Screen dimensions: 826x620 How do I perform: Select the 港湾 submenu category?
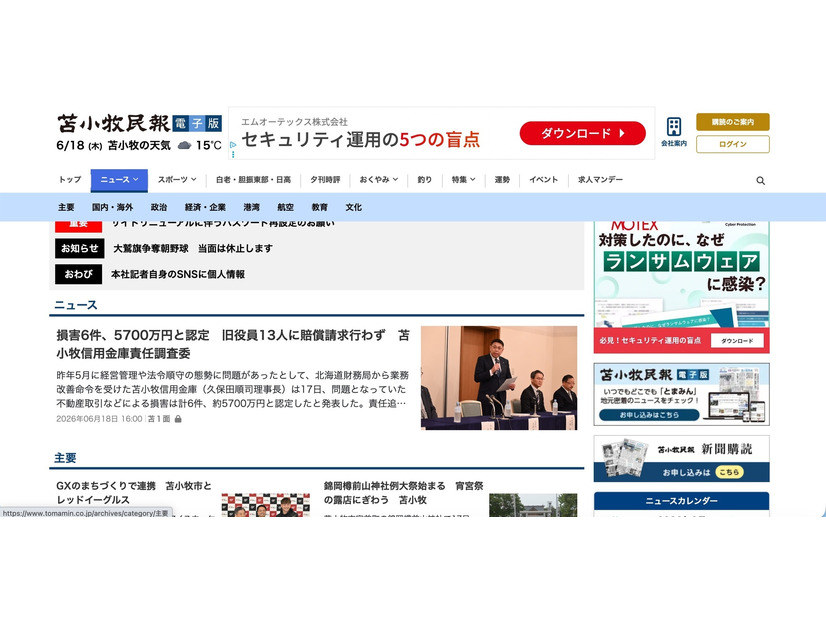(x=251, y=208)
